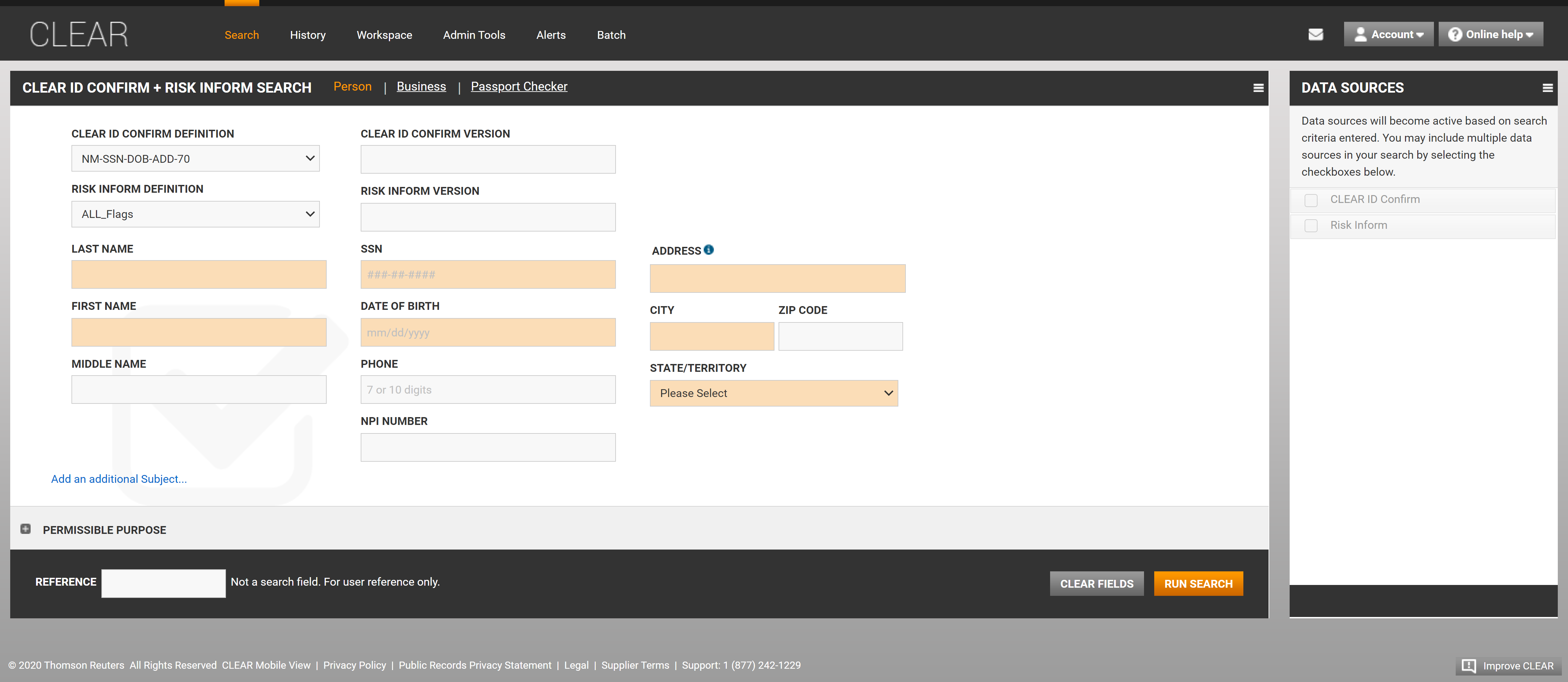Open State/Territory Please Select dropdown
The height and width of the screenshot is (682, 1568).
[x=774, y=393]
